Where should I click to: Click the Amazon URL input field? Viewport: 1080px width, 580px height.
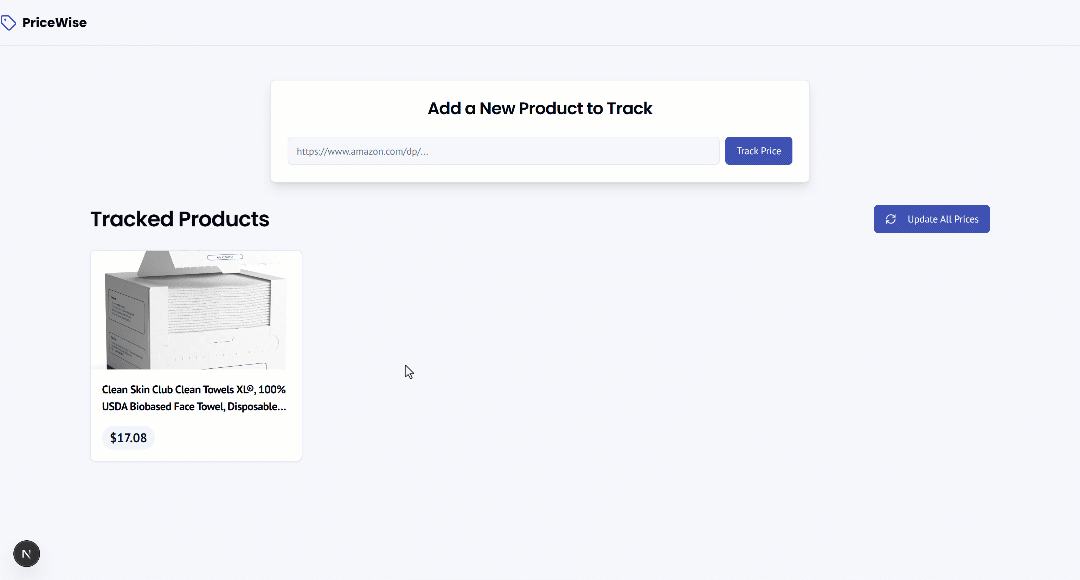[x=500, y=150]
